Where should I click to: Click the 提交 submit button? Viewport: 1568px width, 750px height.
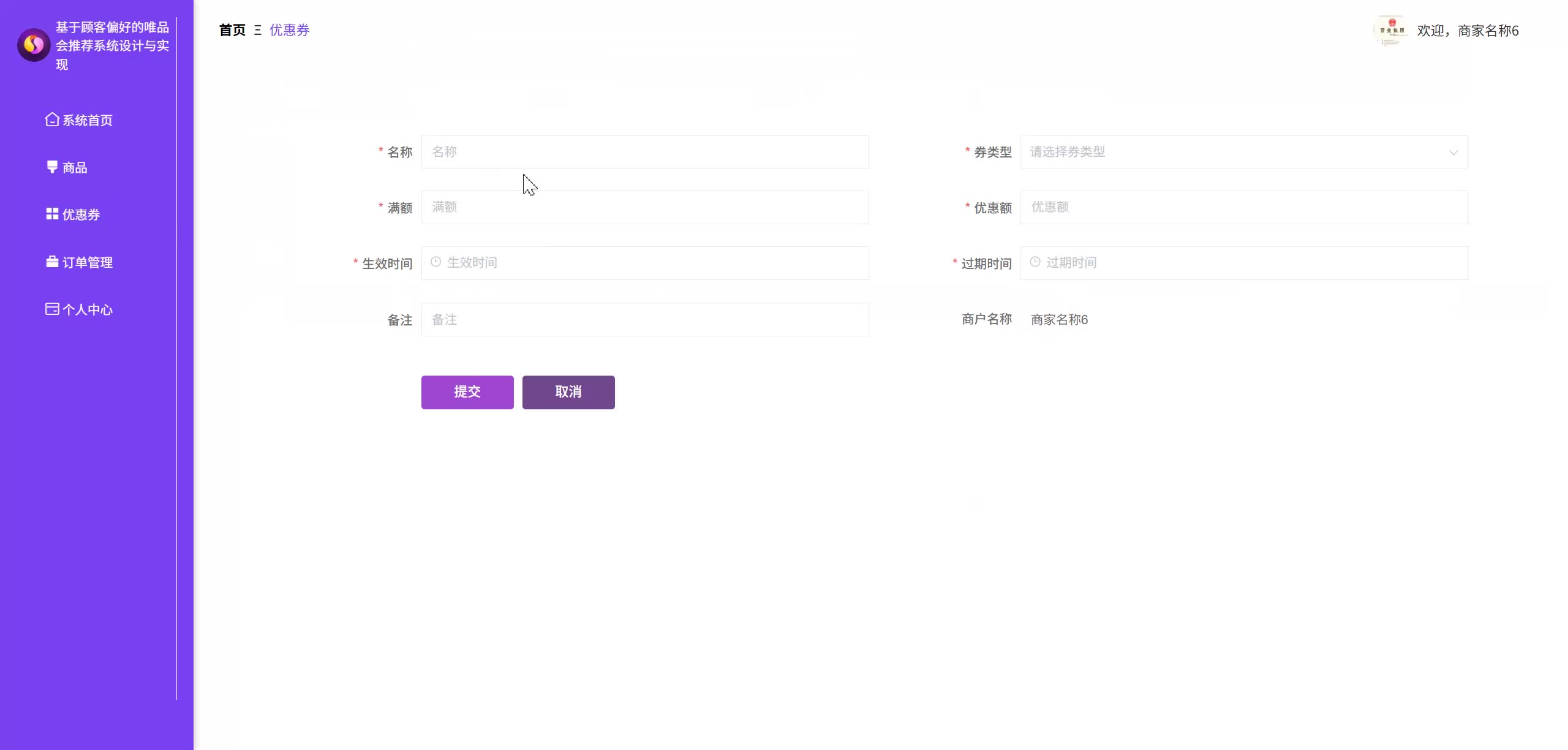[x=467, y=392]
